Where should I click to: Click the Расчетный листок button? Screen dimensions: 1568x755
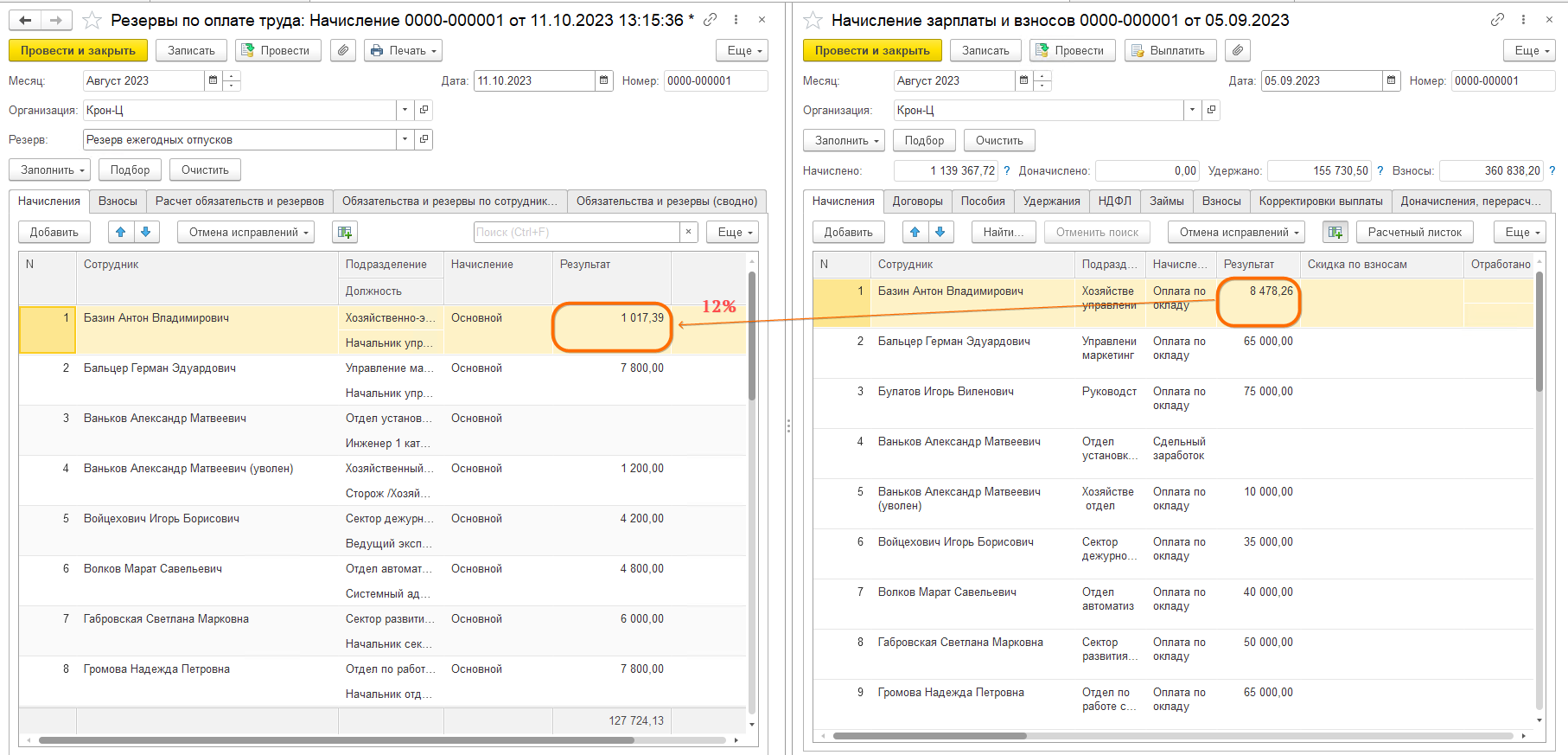click(1414, 232)
